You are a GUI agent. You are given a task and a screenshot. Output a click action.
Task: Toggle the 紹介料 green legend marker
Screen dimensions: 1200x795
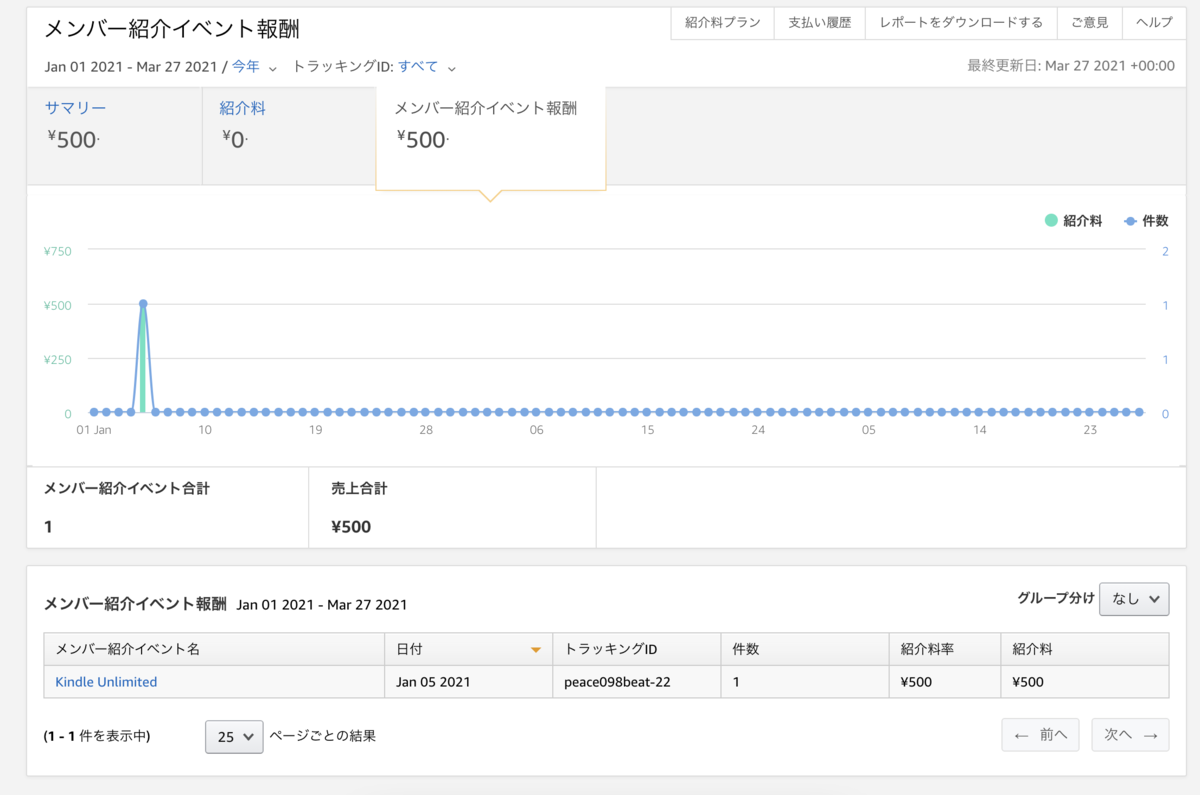pyautogui.click(x=1051, y=221)
